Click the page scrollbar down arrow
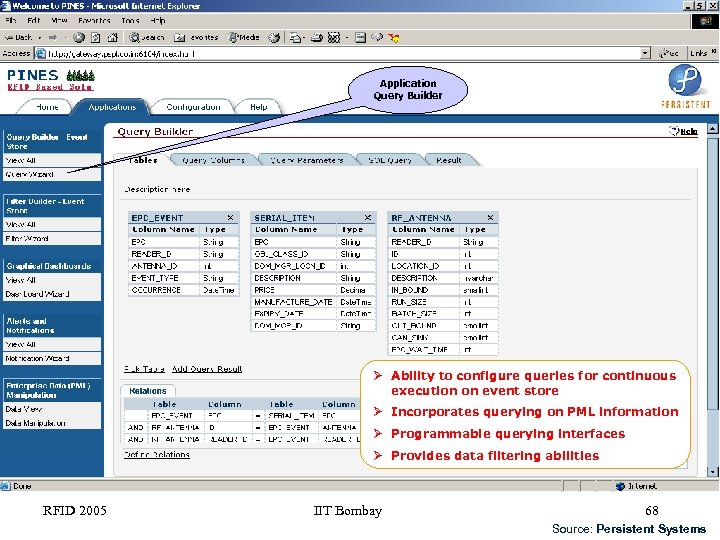This screenshot has height=540, width=720. click(x=713, y=472)
